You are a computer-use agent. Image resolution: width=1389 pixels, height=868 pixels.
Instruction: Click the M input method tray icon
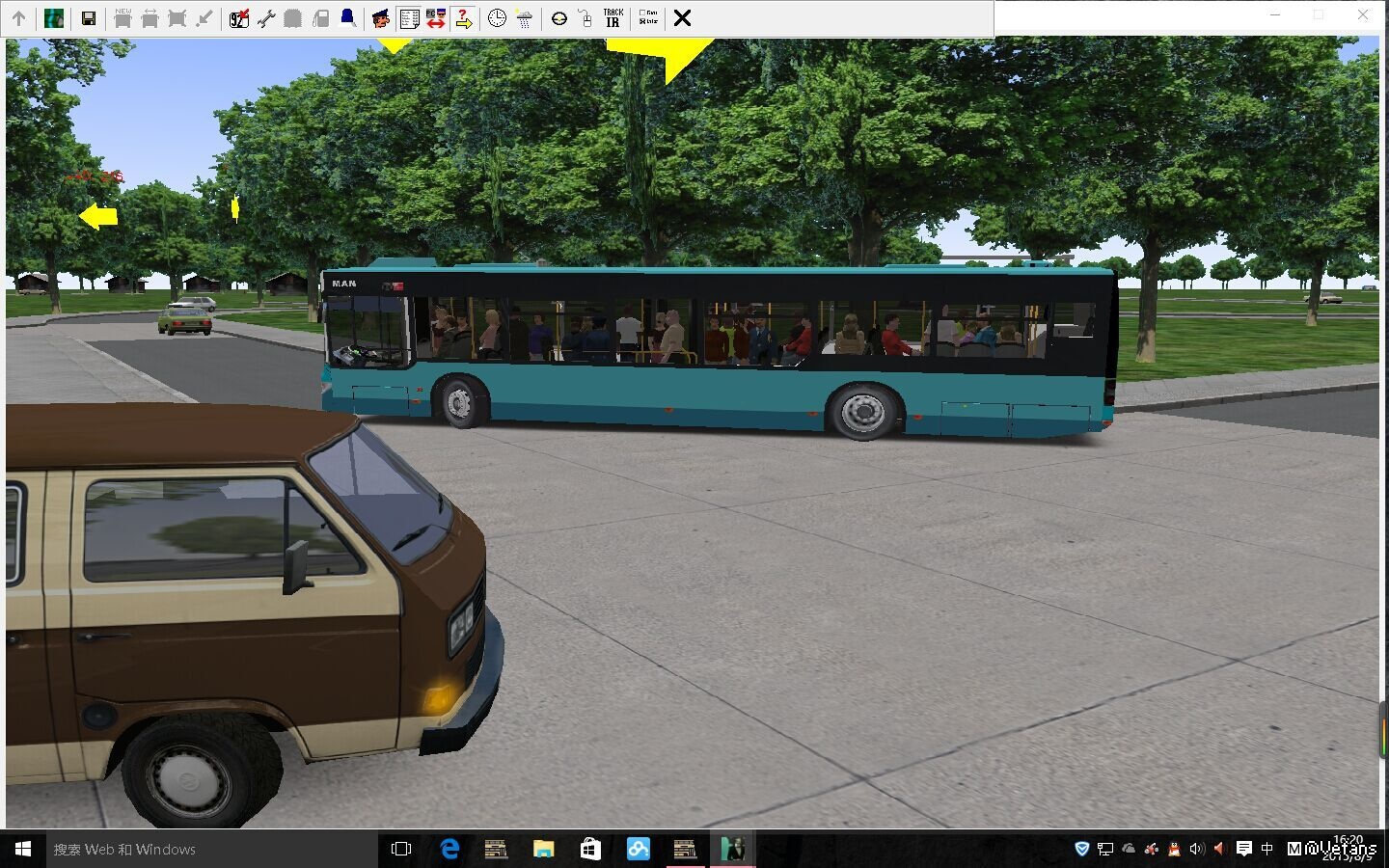point(1294,849)
